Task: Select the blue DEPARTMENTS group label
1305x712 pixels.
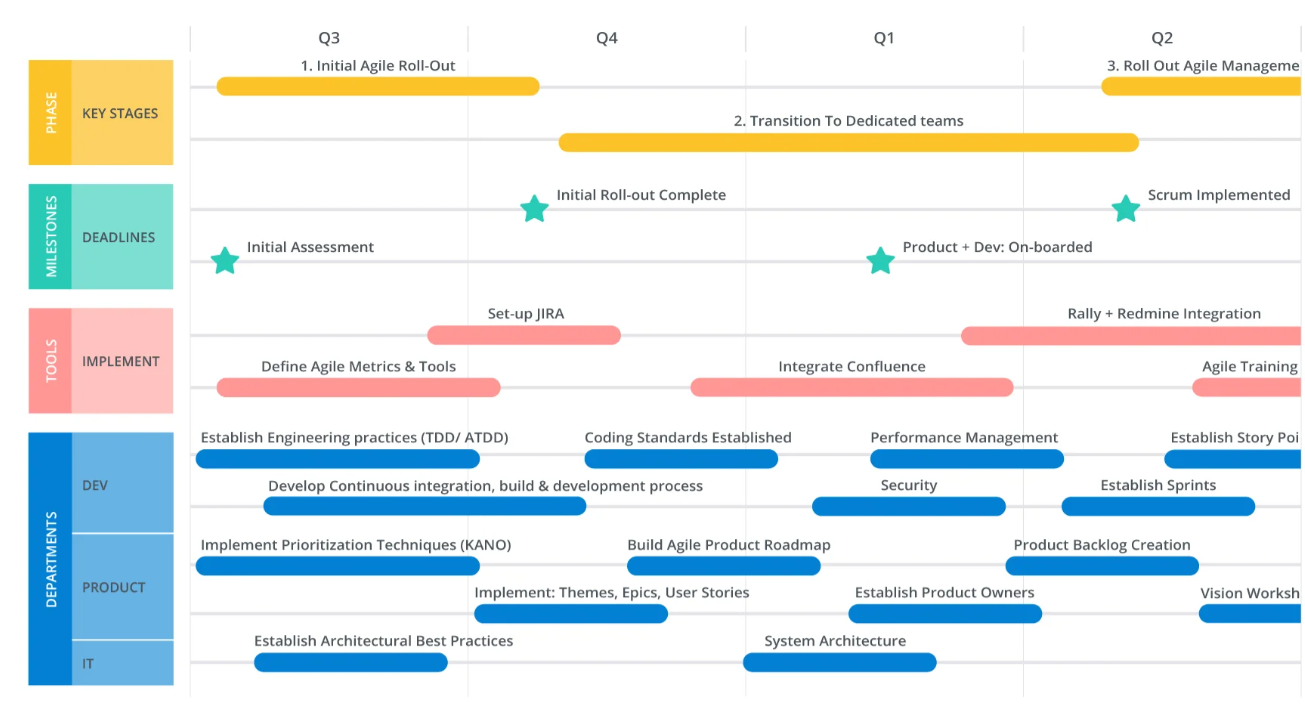Action: [x=50, y=559]
